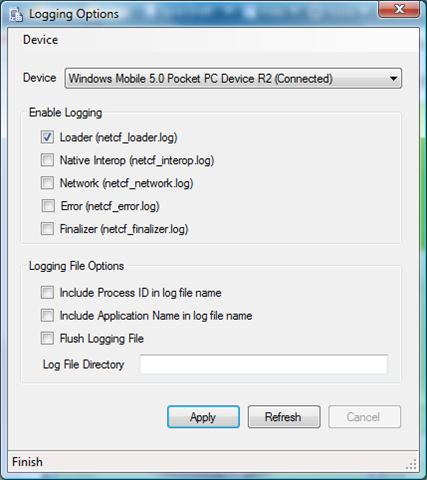Toggle the Flush Logging File option
The height and width of the screenshot is (480, 427).
pos(47,338)
